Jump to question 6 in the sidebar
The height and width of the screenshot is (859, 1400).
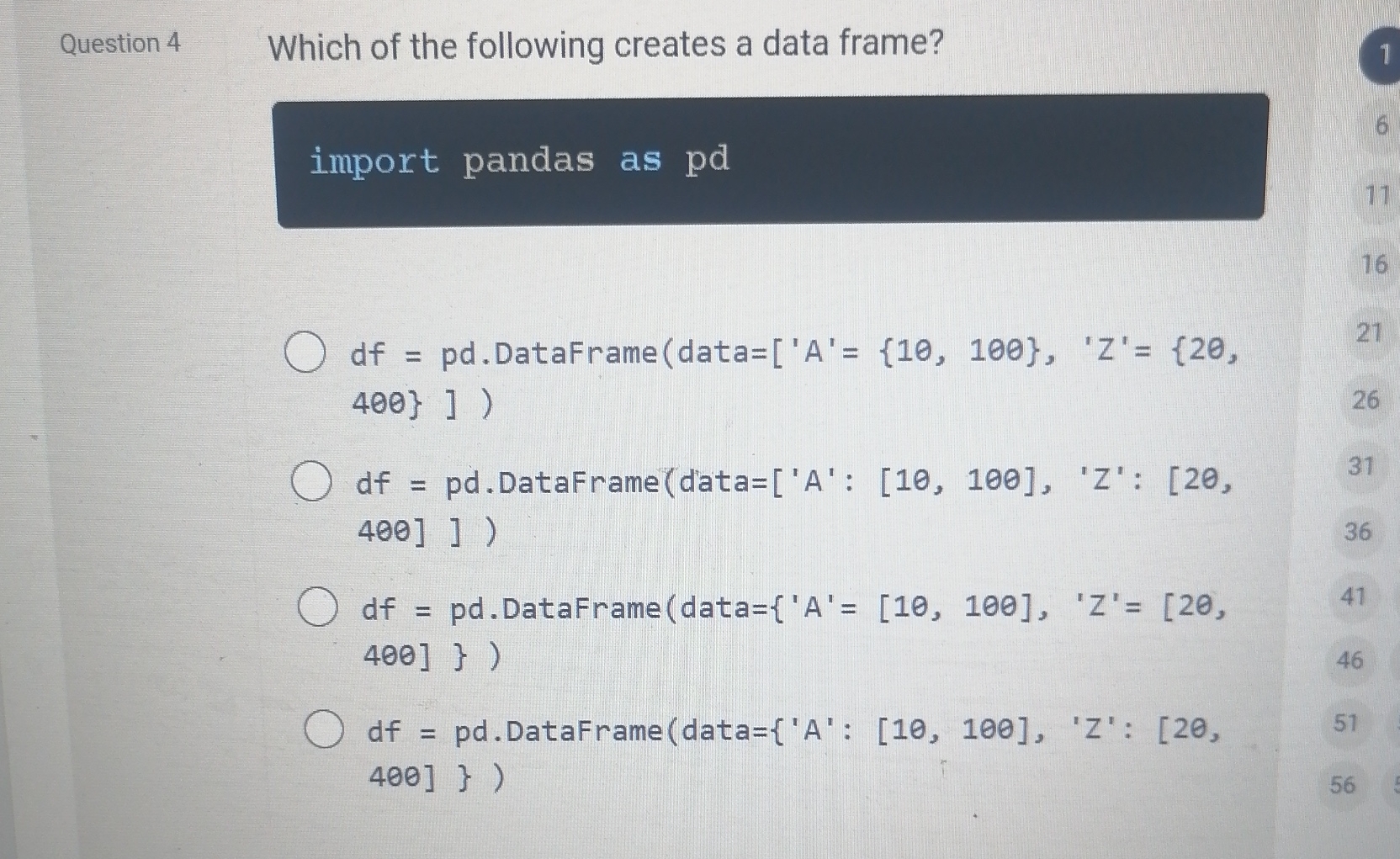pyautogui.click(x=1382, y=126)
